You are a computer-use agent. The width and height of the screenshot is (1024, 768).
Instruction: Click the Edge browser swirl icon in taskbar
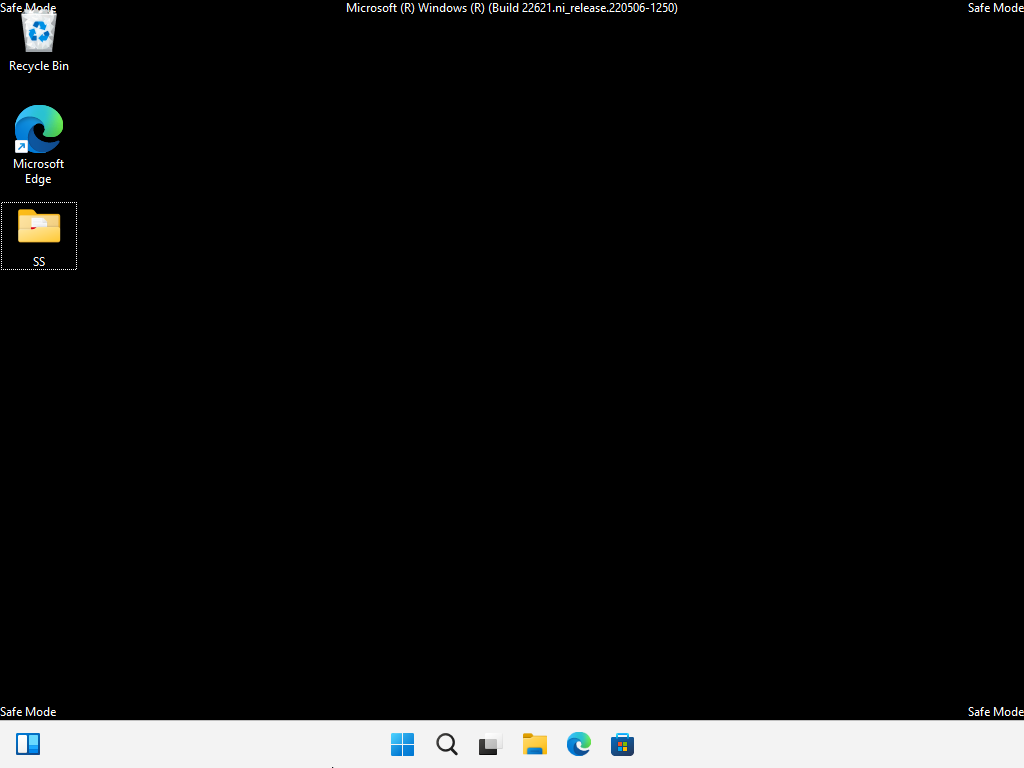(x=578, y=744)
